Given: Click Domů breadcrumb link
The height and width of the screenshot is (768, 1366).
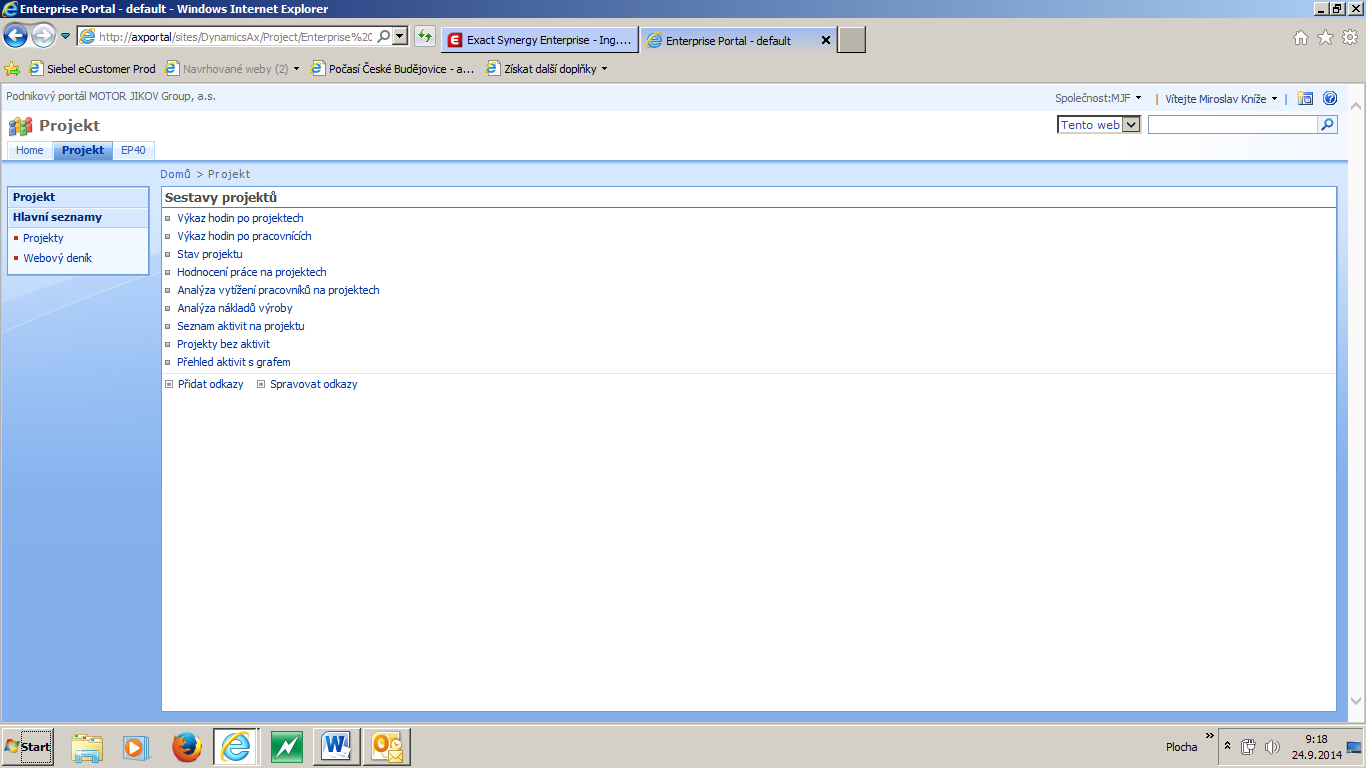Looking at the screenshot, I should [x=175, y=174].
